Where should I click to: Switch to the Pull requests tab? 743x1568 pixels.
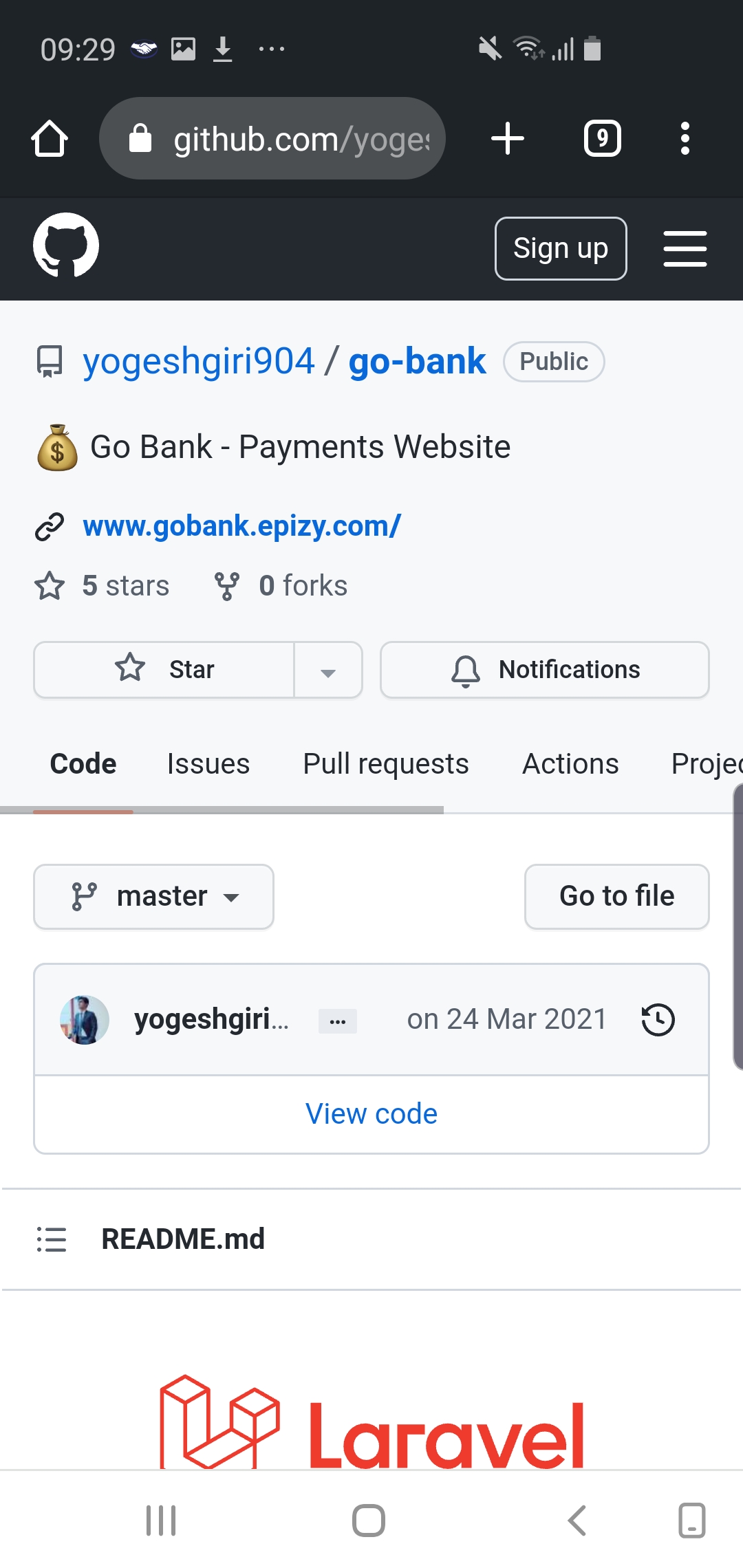point(385,764)
